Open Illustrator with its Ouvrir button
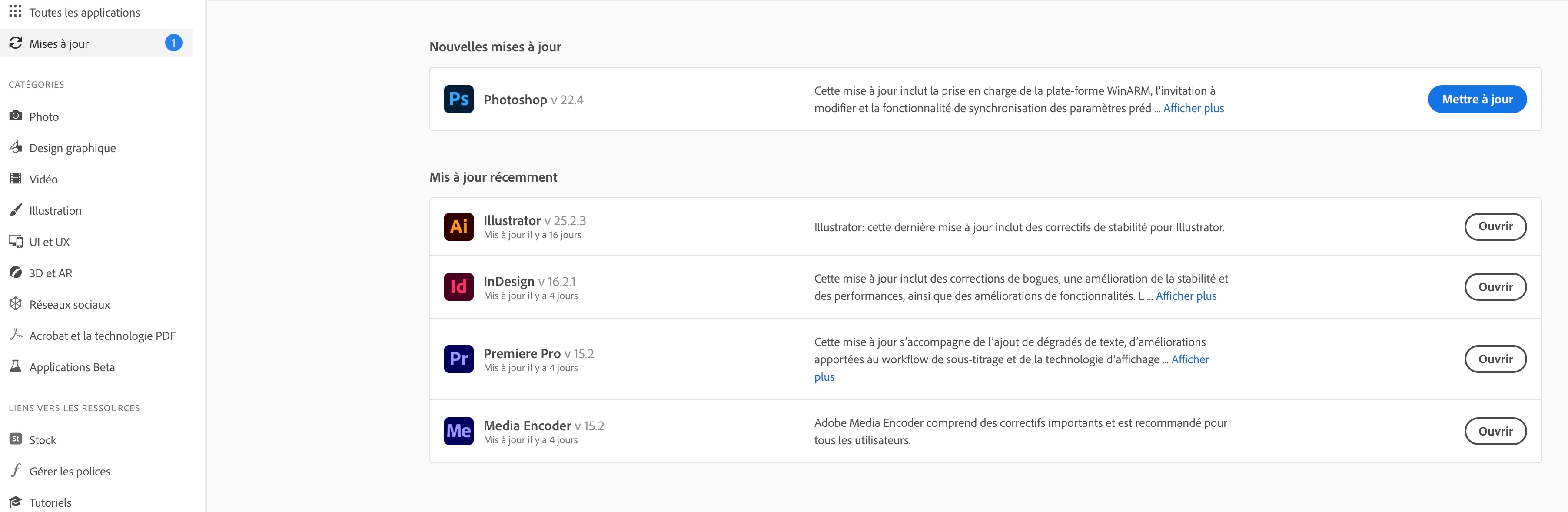 tap(1495, 226)
